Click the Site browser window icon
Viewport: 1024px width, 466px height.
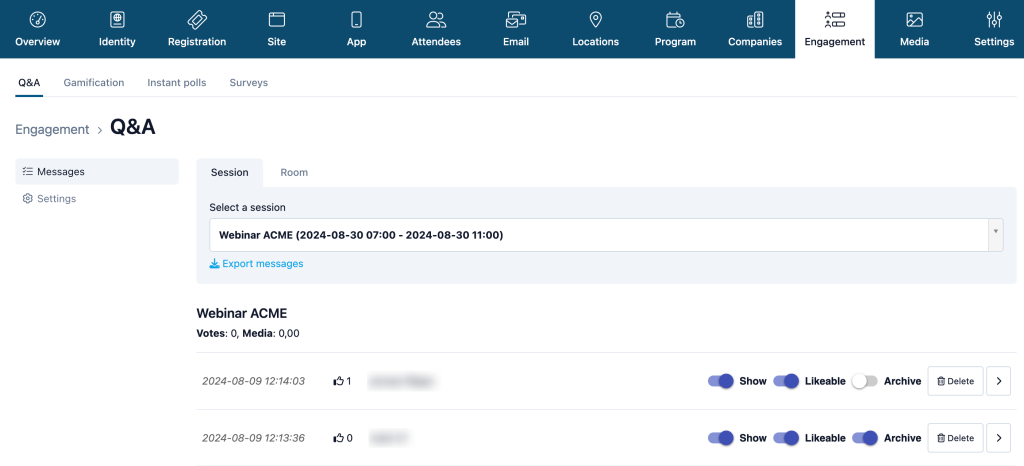[277, 20]
